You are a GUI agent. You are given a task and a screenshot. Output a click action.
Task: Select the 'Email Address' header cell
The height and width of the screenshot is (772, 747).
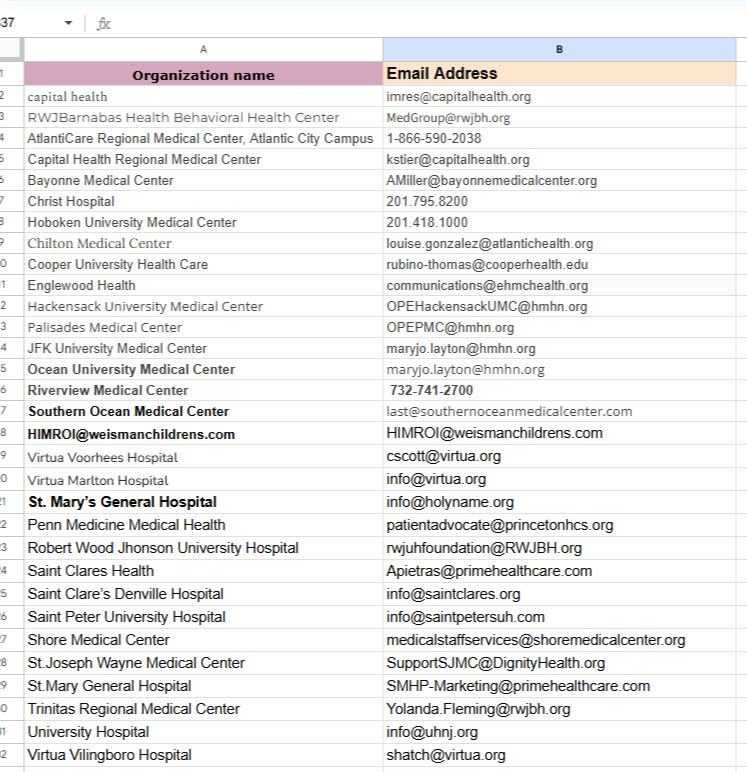pos(559,74)
